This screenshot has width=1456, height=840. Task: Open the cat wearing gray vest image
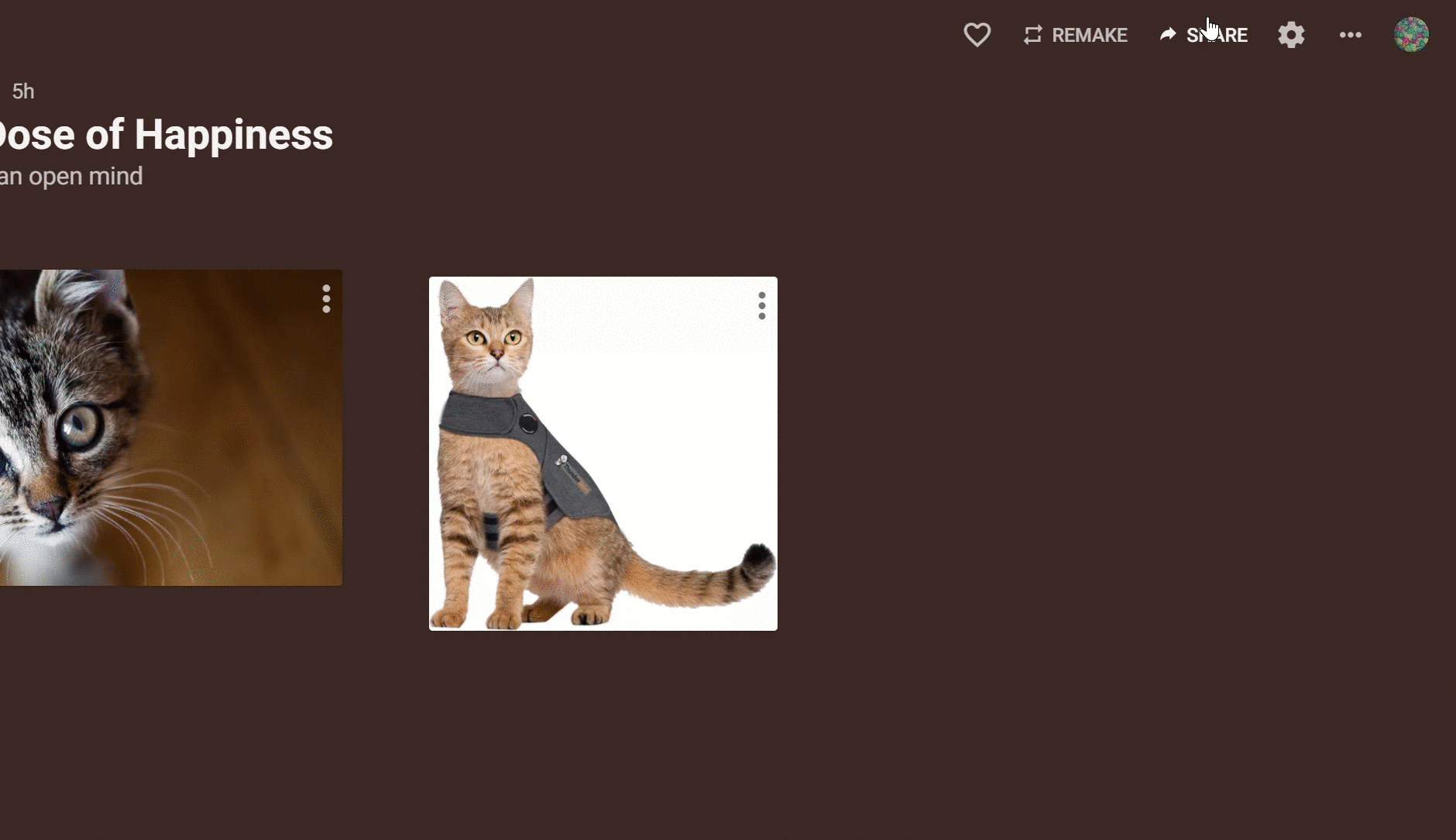tap(603, 453)
